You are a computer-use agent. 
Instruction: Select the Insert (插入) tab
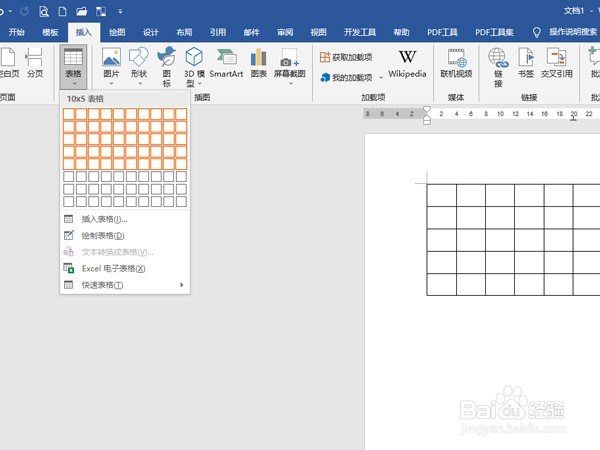click(84, 32)
